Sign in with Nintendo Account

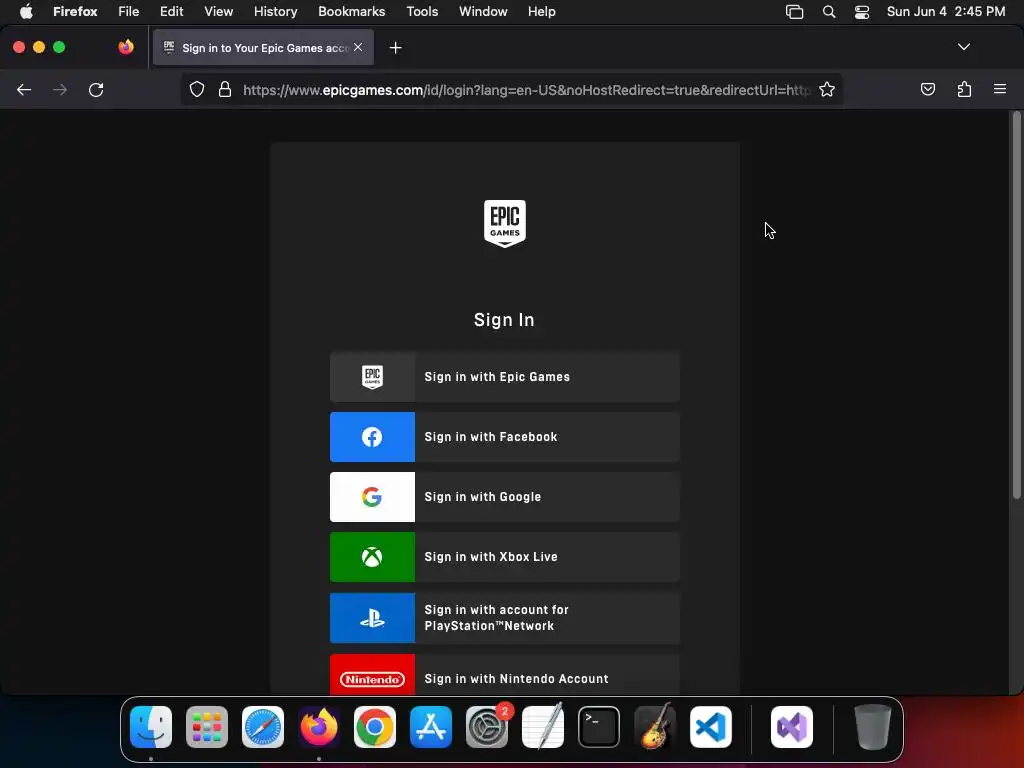[505, 675]
